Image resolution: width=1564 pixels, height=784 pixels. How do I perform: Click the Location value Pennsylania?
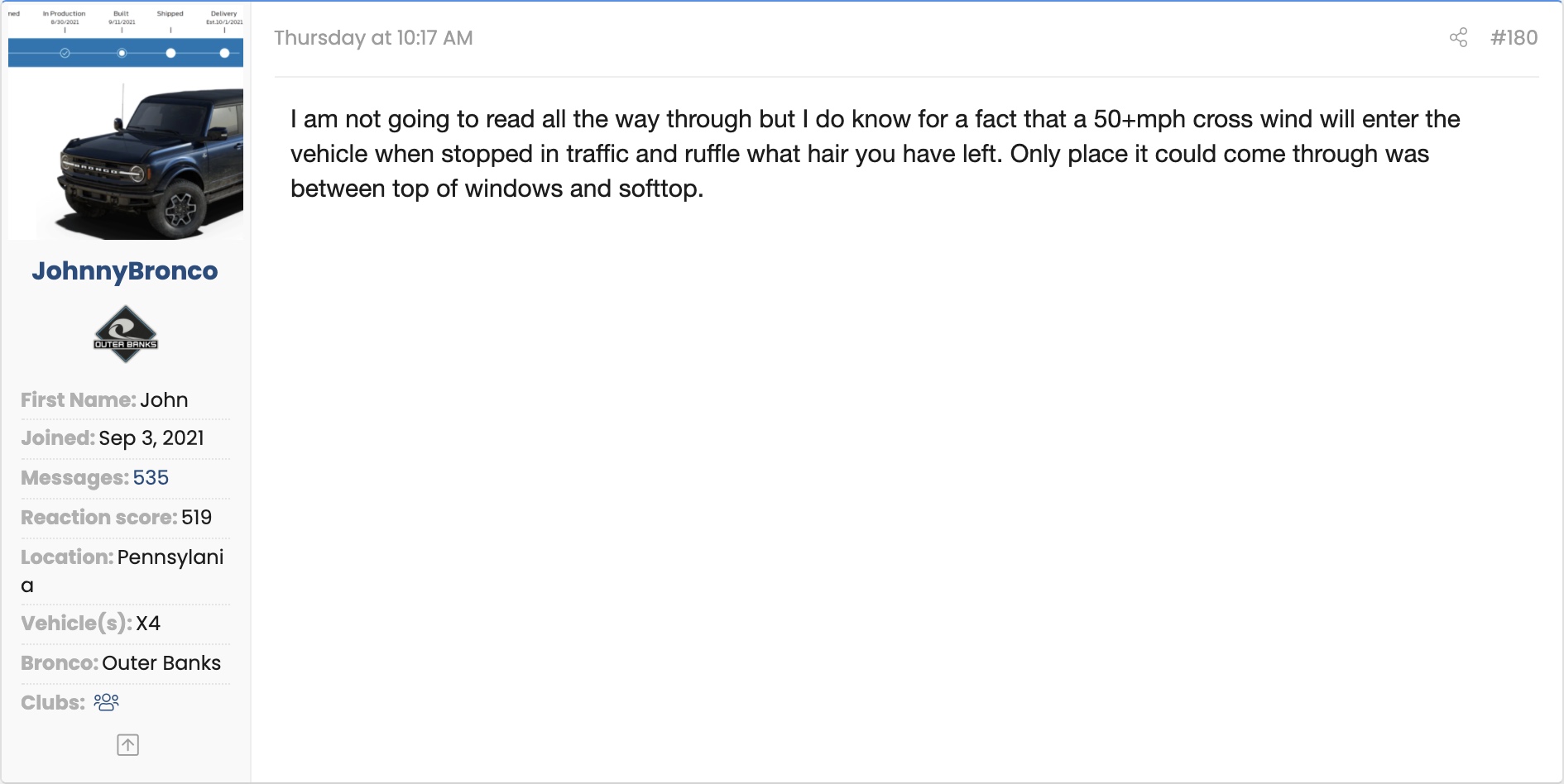coord(170,557)
